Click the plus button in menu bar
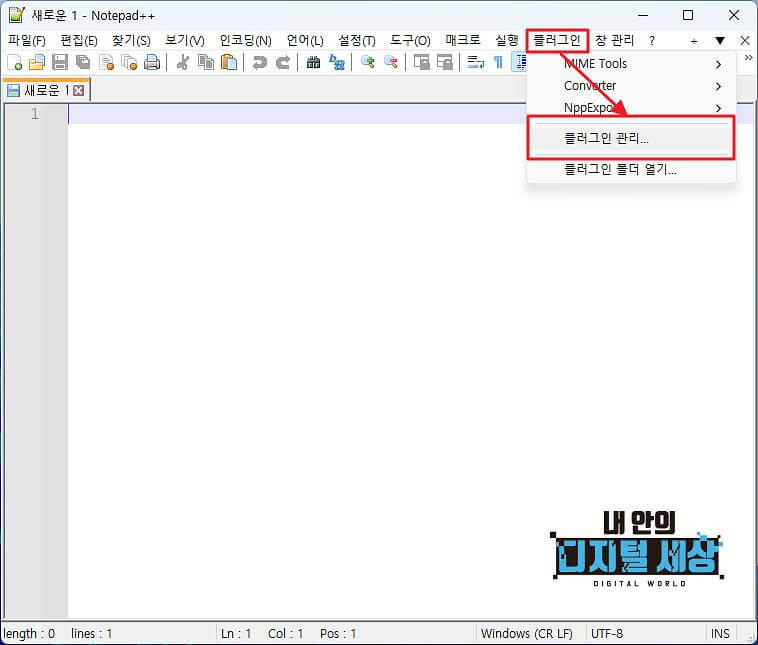The width and height of the screenshot is (758, 645). coord(694,42)
